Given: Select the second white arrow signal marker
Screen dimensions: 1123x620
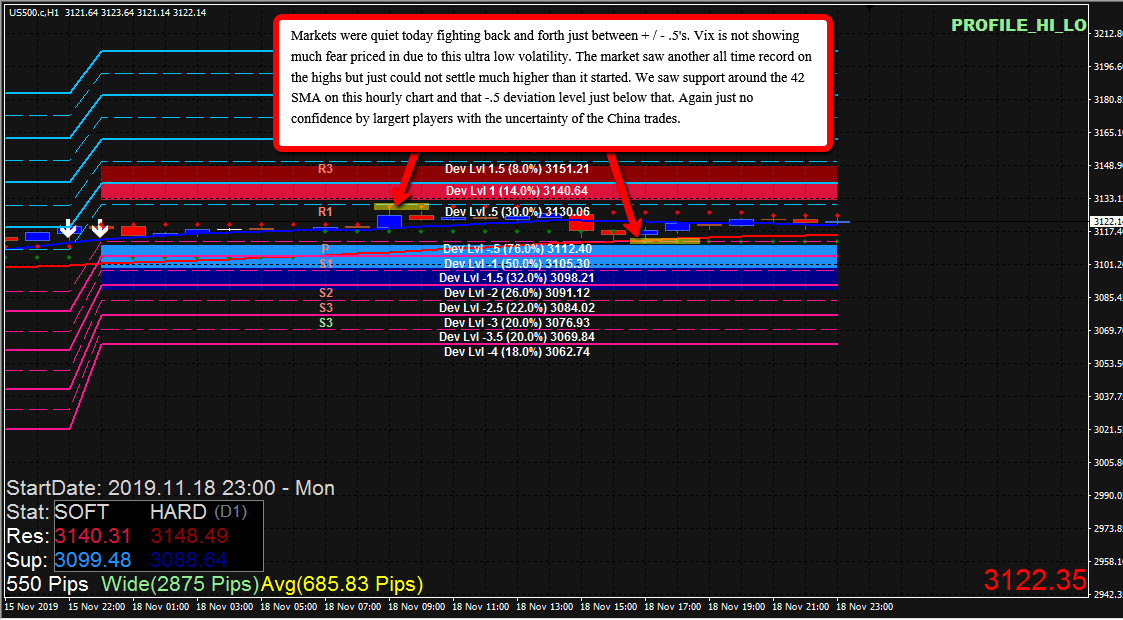Looking at the screenshot, I should pos(100,229).
